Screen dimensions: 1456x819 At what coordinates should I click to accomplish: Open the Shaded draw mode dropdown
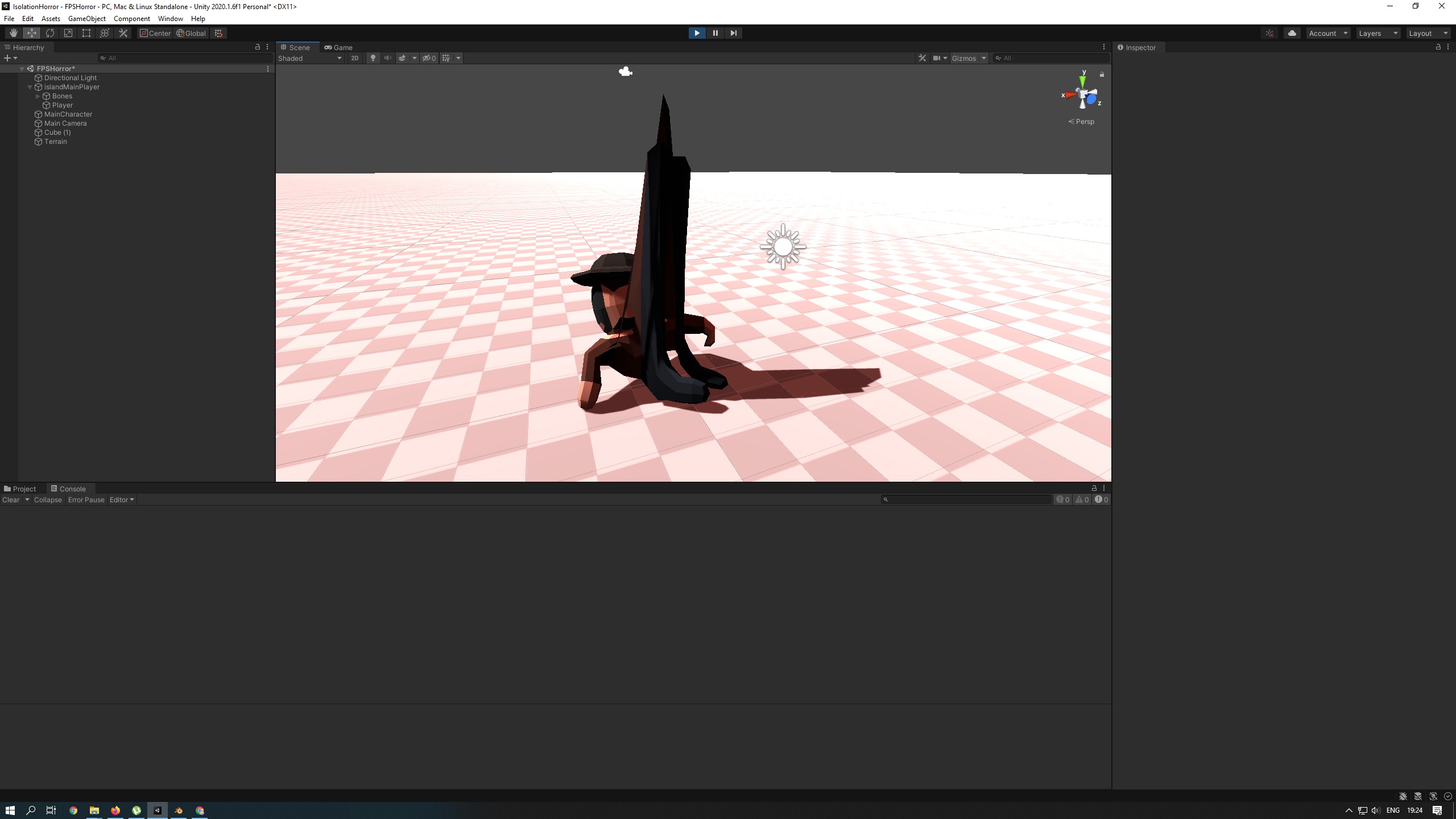click(310, 58)
